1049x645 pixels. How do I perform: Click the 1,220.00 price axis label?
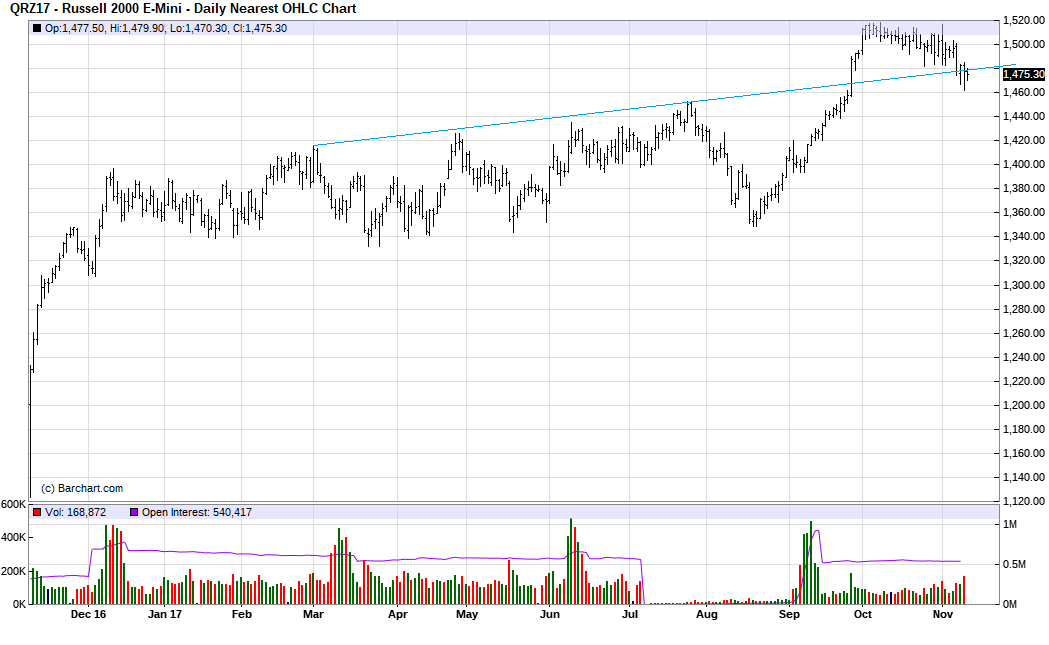[1024, 381]
